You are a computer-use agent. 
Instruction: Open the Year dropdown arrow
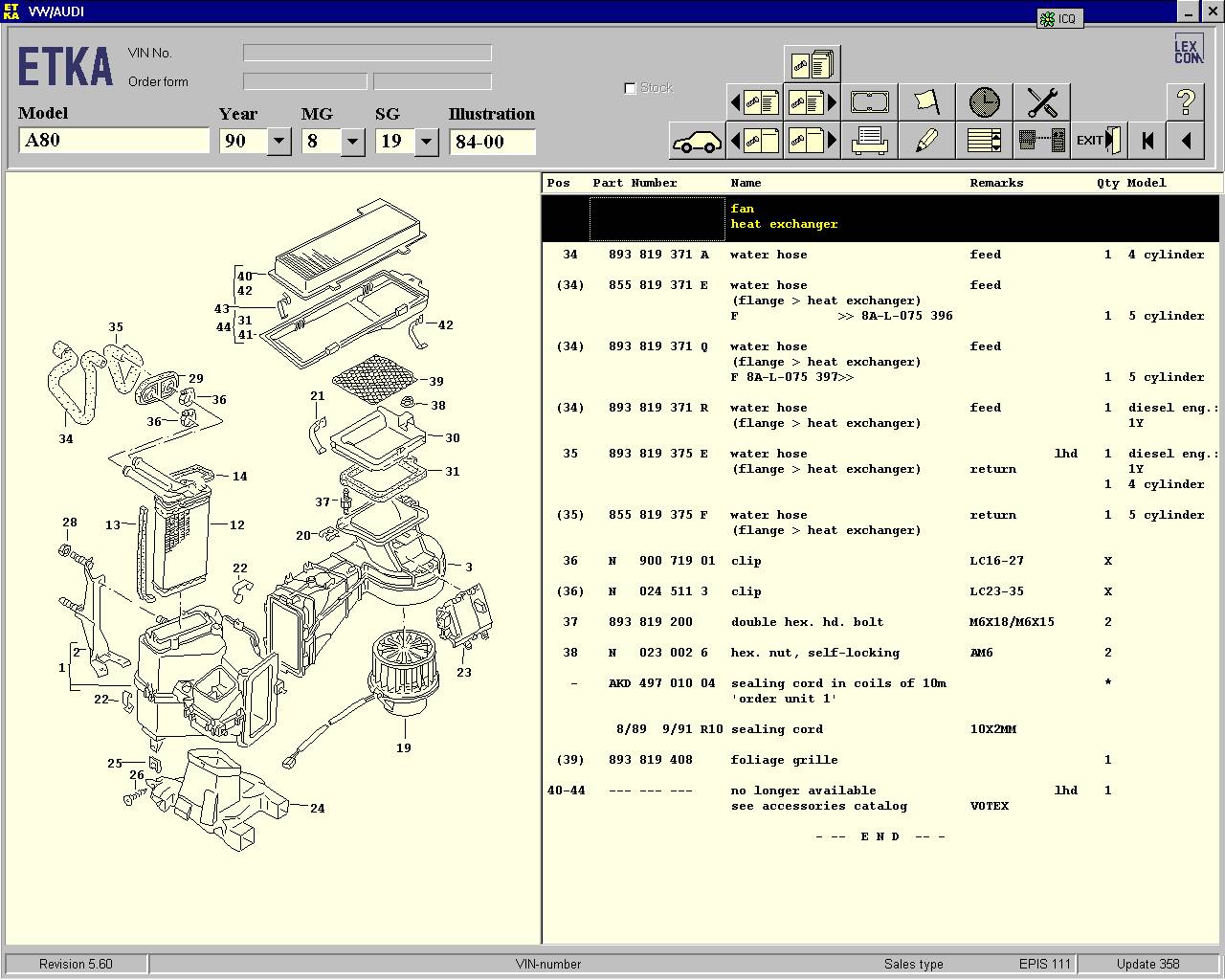tap(278, 142)
